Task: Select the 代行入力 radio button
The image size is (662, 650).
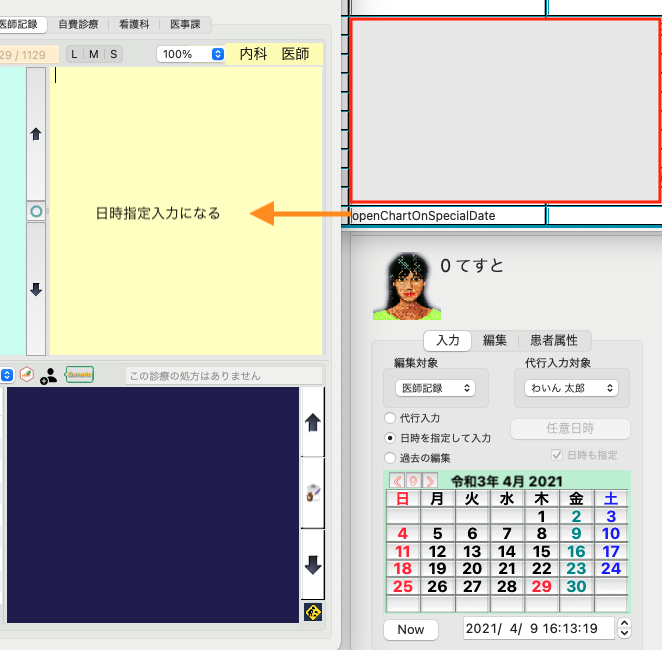Action: [x=390, y=418]
